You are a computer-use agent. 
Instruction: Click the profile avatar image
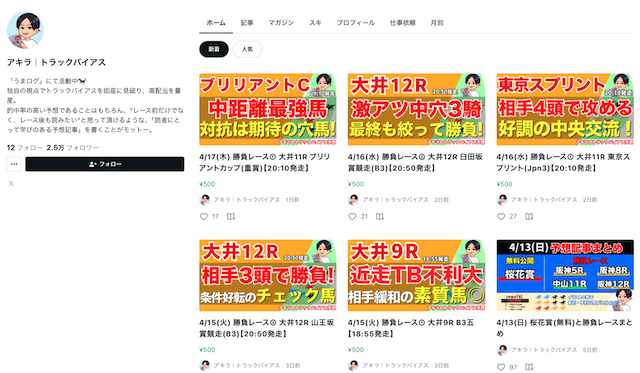tap(25, 31)
